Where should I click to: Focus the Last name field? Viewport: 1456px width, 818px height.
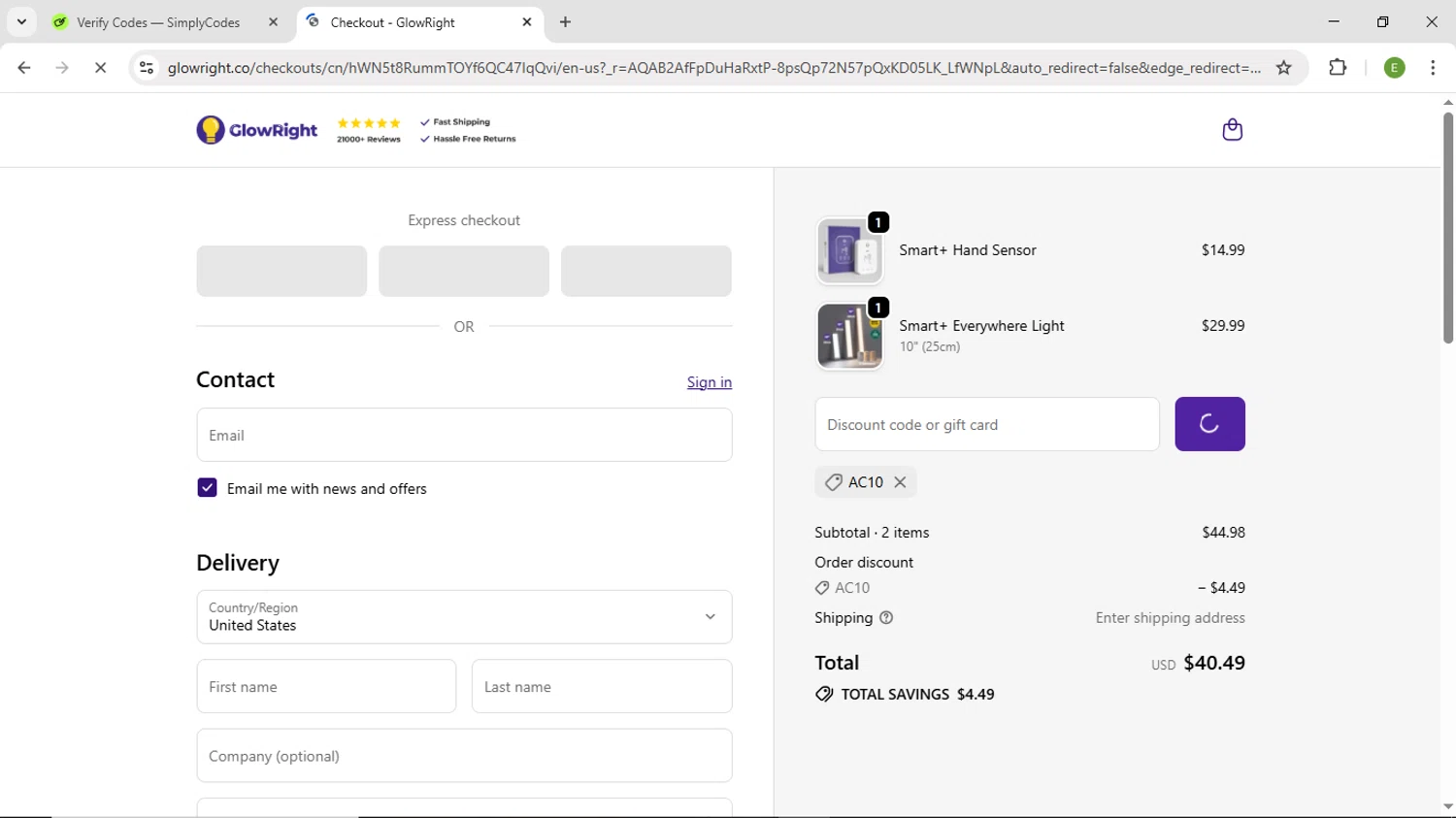[x=602, y=686]
